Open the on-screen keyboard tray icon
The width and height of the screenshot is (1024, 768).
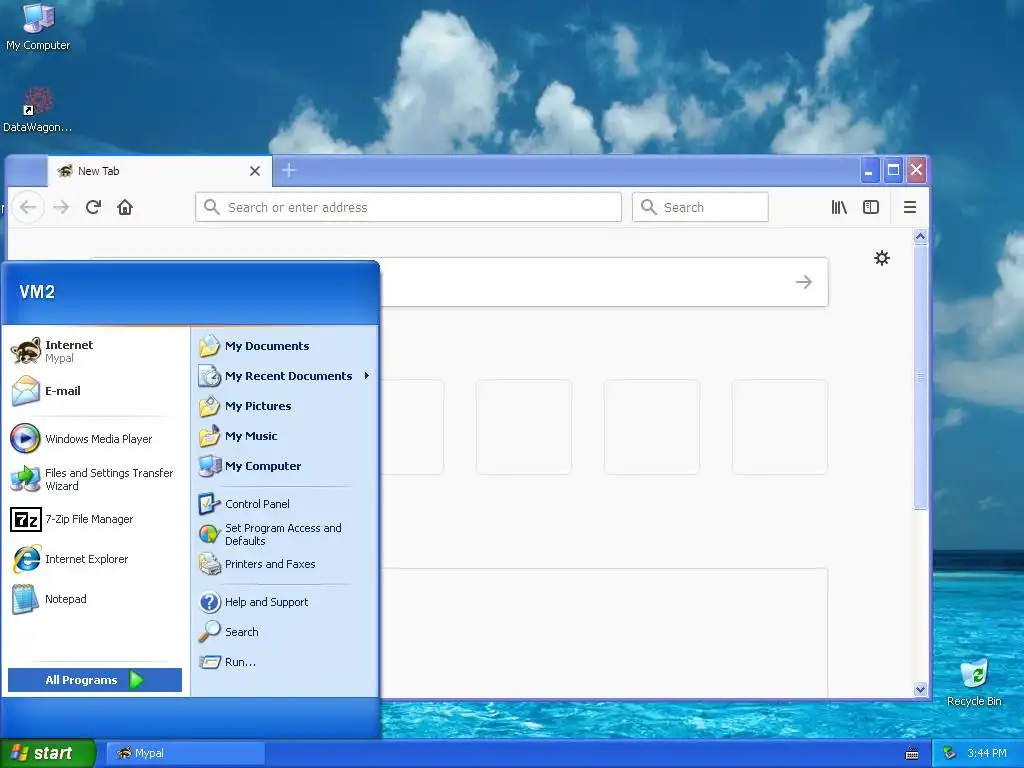(912, 754)
